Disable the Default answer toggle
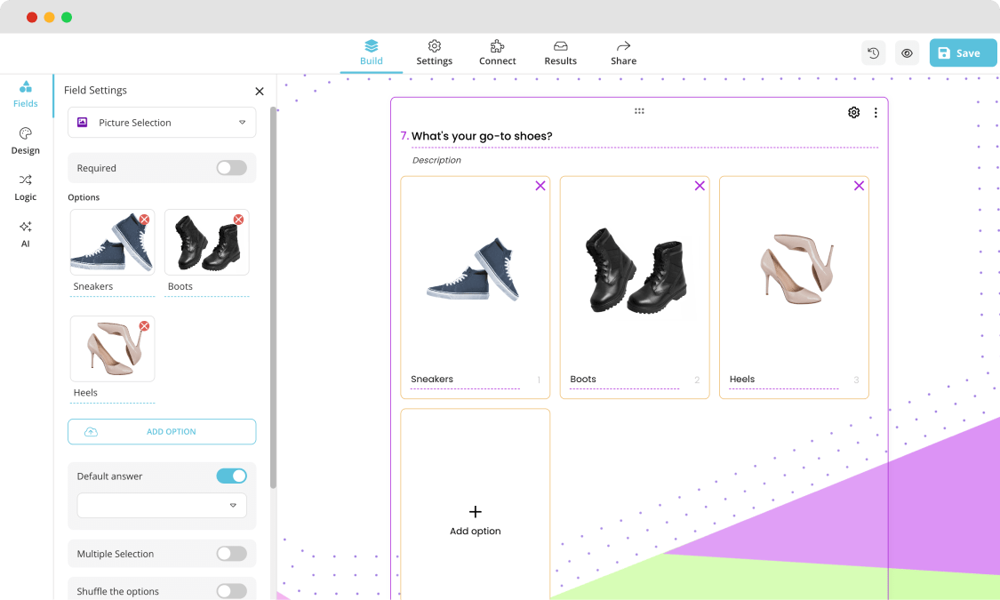Screen dimensions: 1000x600 (231, 476)
